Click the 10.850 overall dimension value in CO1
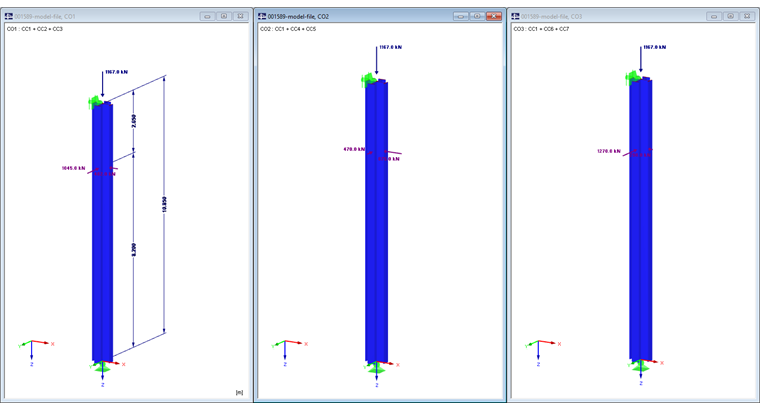Viewport: 760px width, 411px height. 164,204
